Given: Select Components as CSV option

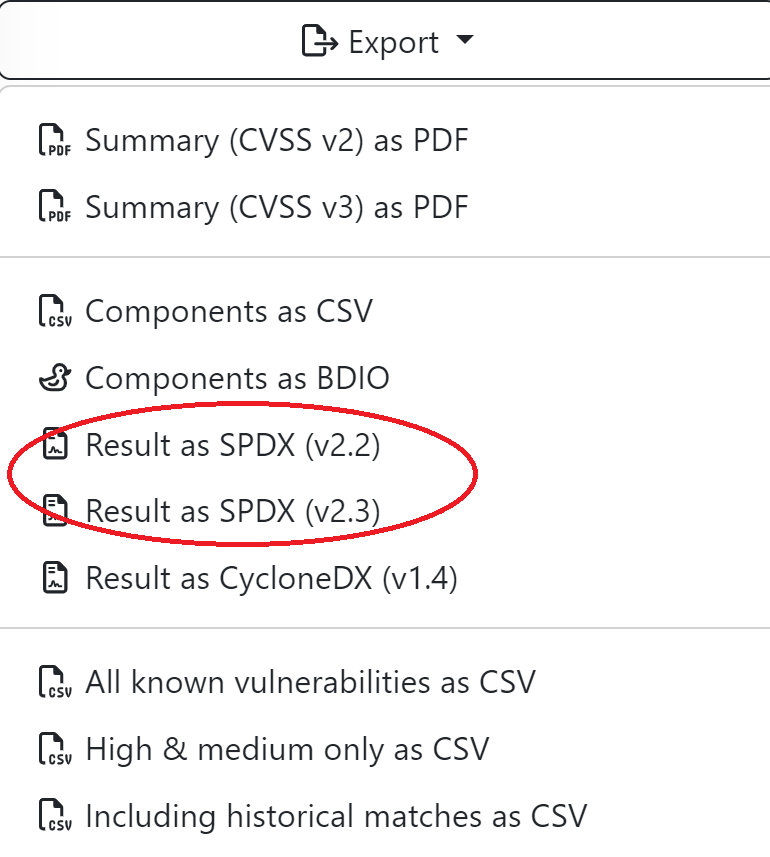Looking at the screenshot, I should (x=230, y=311).
